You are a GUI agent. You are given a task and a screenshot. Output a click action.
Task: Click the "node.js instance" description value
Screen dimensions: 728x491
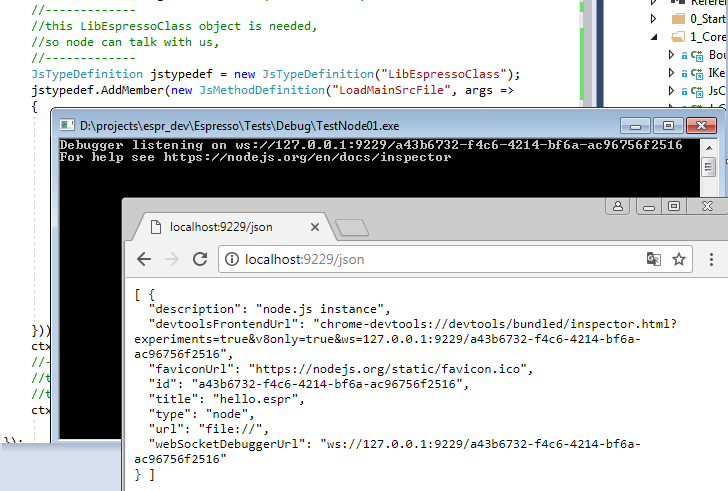pyautogui.click(x=320, y=309)
